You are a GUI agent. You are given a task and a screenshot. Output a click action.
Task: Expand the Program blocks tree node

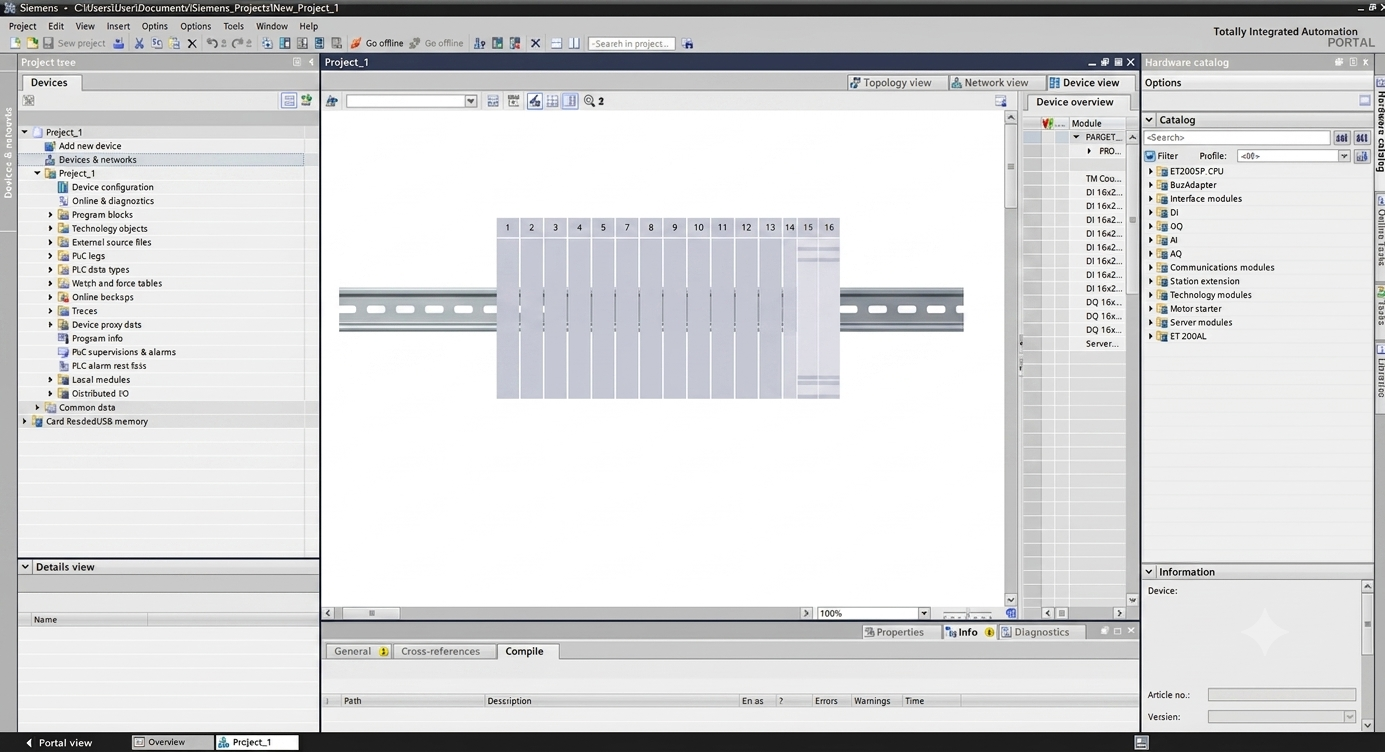(51, 215)
